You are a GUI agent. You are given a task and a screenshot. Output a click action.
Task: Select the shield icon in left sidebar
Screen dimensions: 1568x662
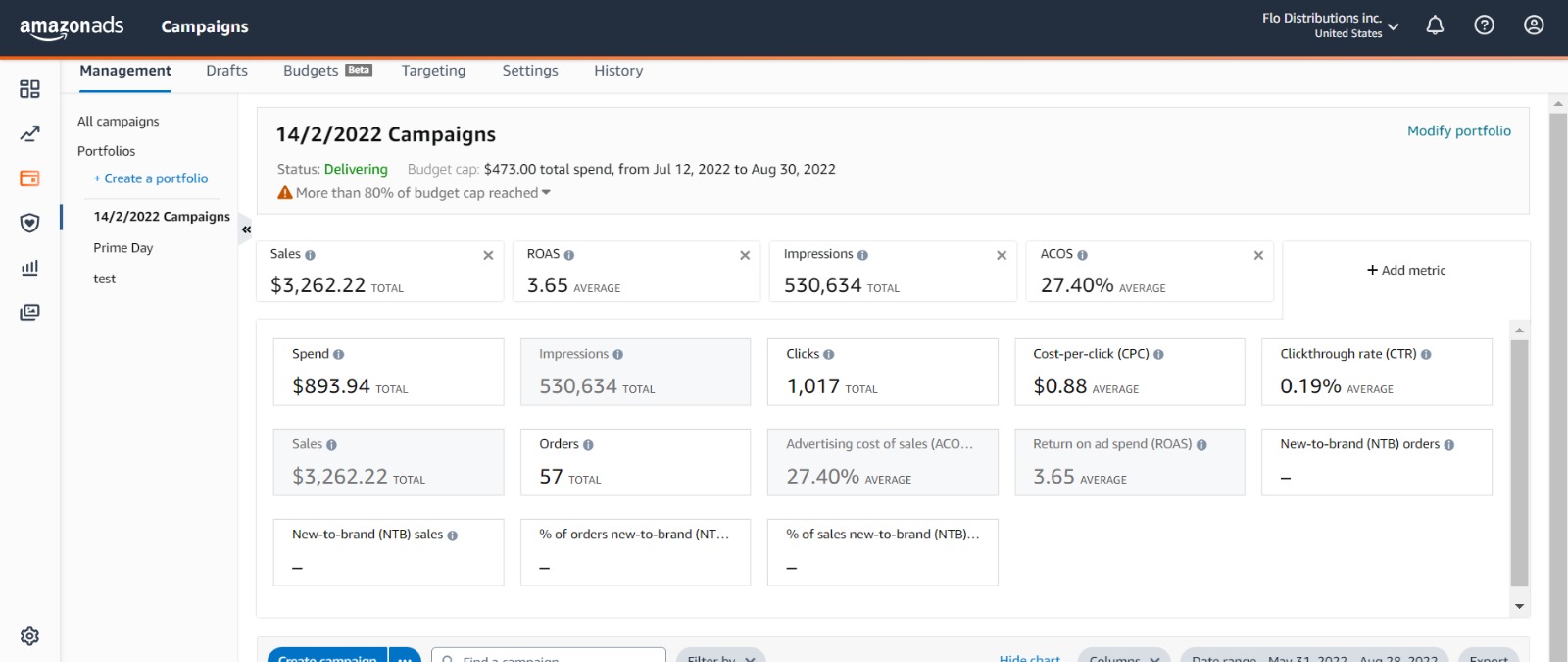point(29,223)
